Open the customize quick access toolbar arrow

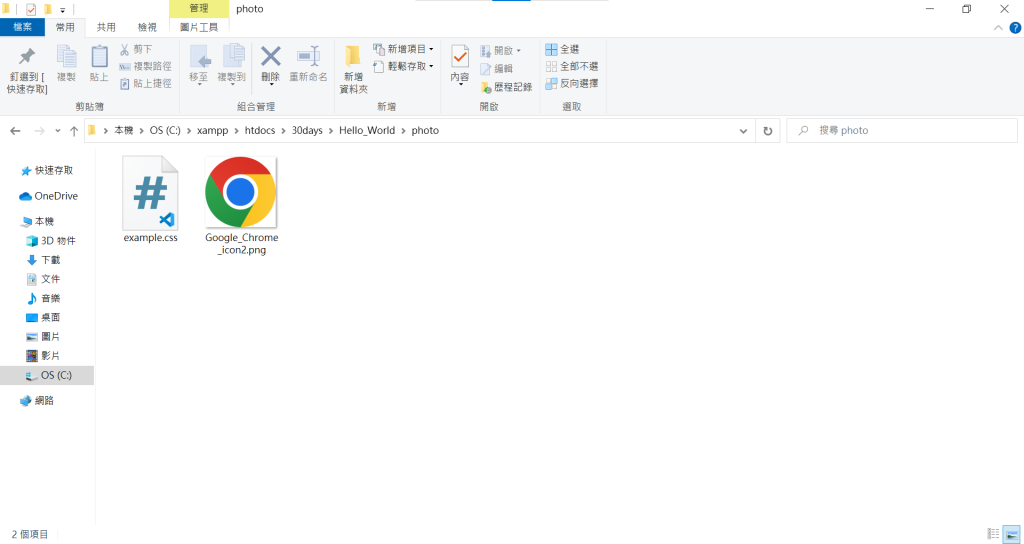coord(63,10)
